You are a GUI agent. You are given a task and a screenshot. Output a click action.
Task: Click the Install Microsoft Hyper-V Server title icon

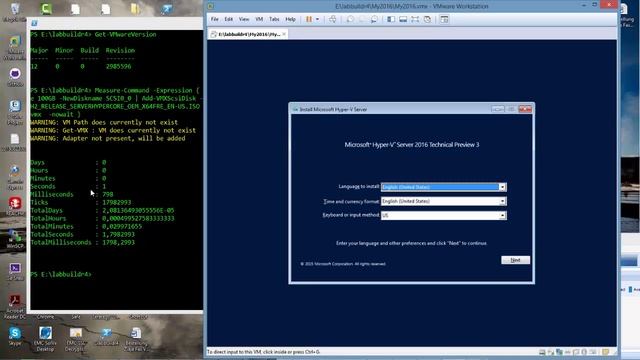pyautogui.click(x=295, y=109)
